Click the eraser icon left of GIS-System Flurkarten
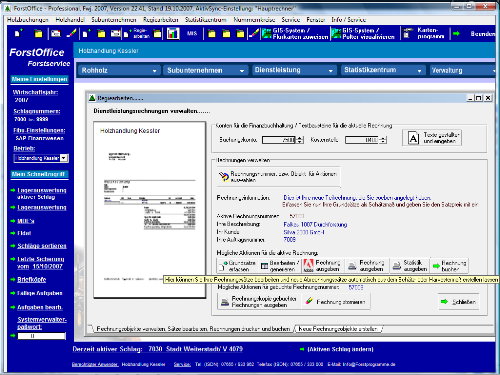Viewport: 500px width, 375px height. click(254, 33)
